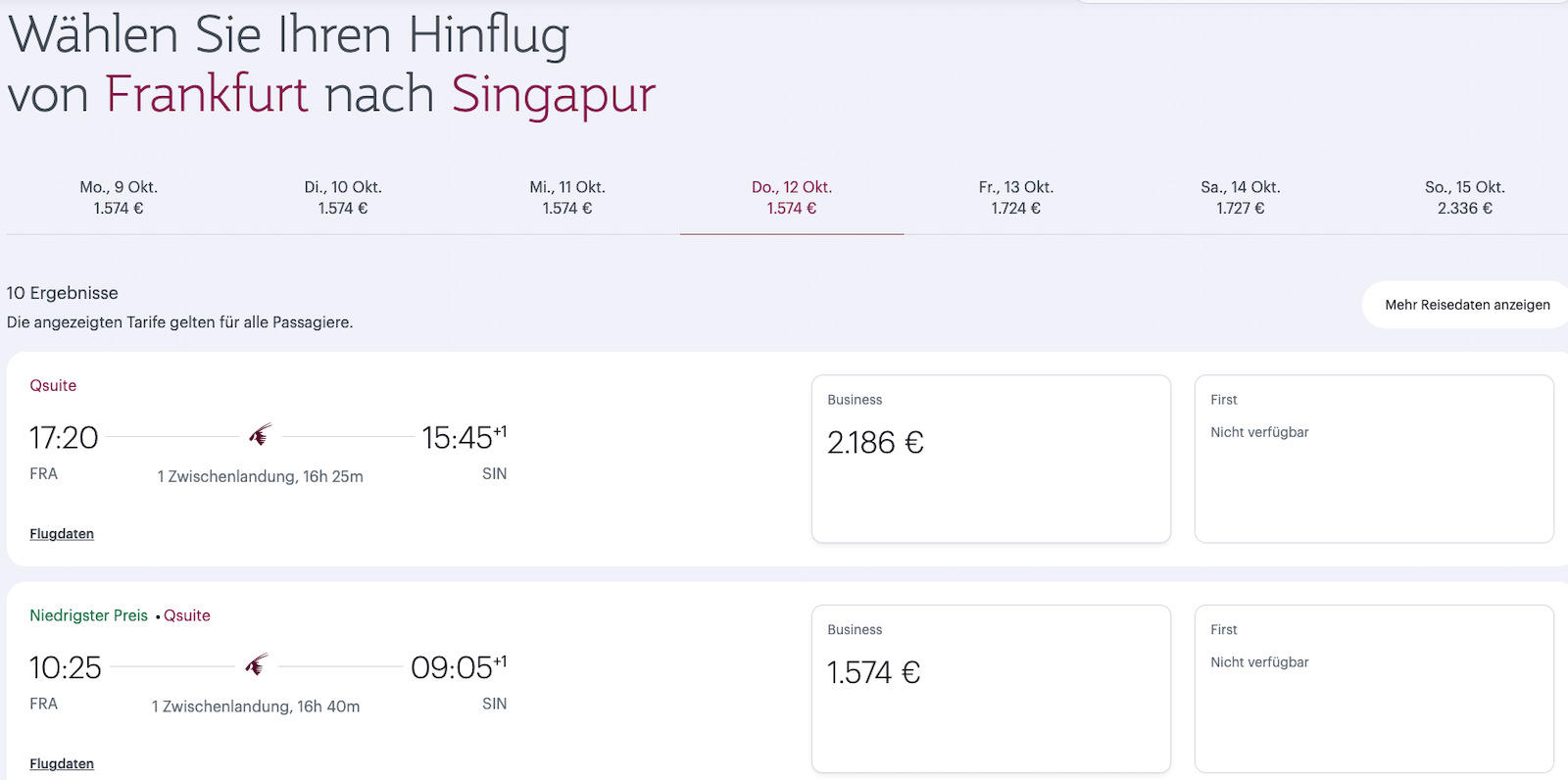Pick So., 15 Okt. date tab
Viewport: 1568px width, 780px height.
[x=1465, y=198]
